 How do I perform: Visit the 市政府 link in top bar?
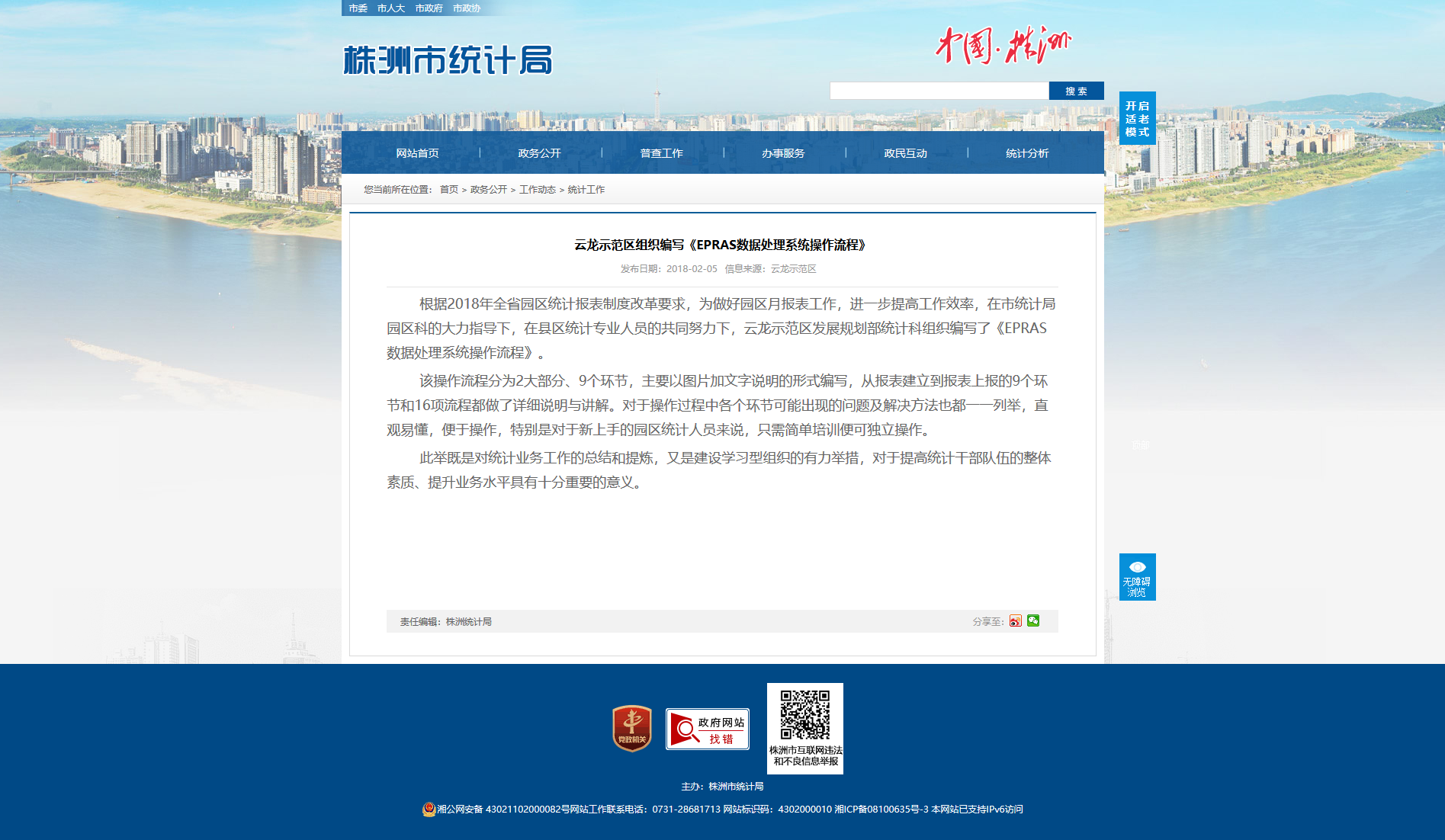[429, 8]
